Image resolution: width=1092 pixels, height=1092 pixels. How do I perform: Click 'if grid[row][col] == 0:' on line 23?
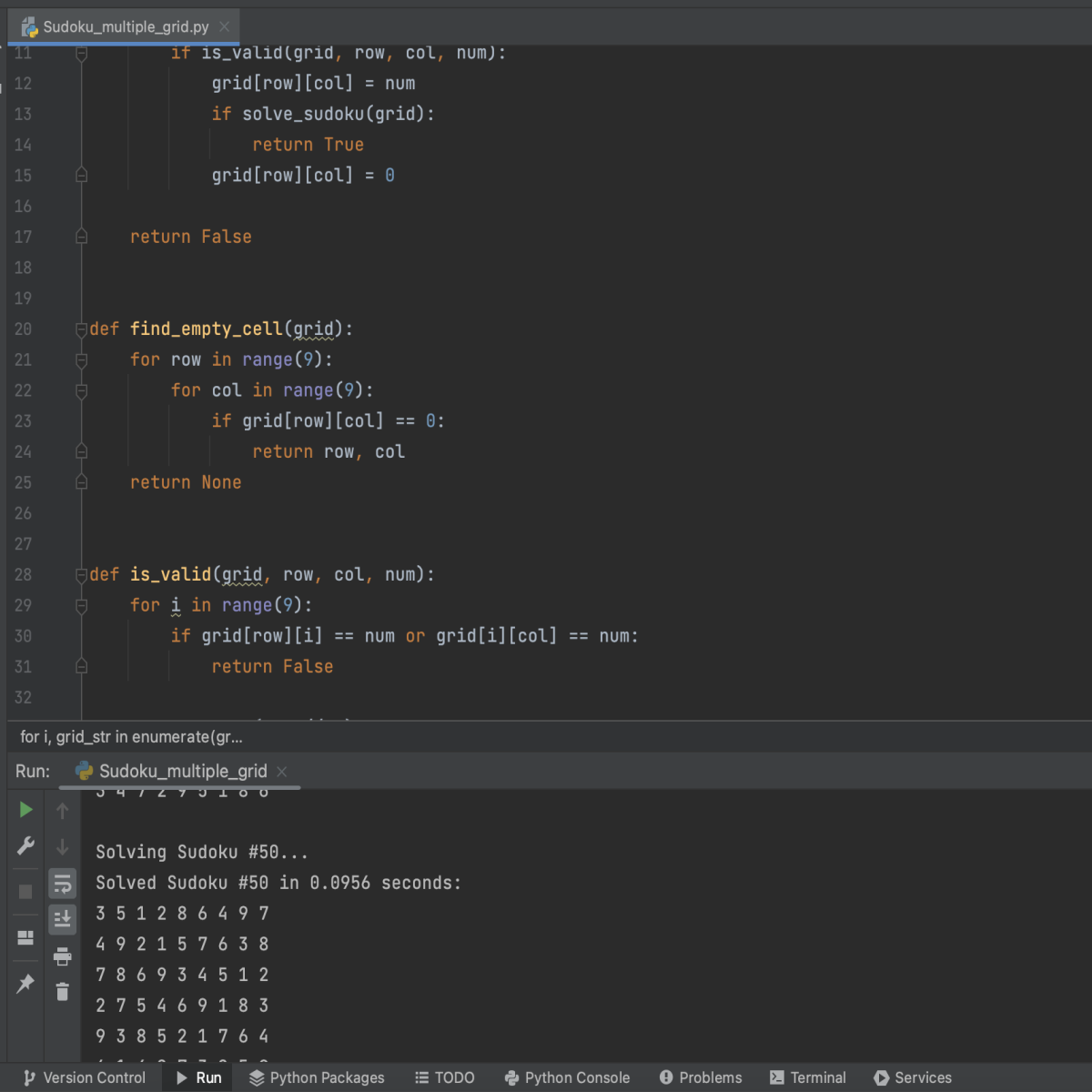(x=328, y=421)
